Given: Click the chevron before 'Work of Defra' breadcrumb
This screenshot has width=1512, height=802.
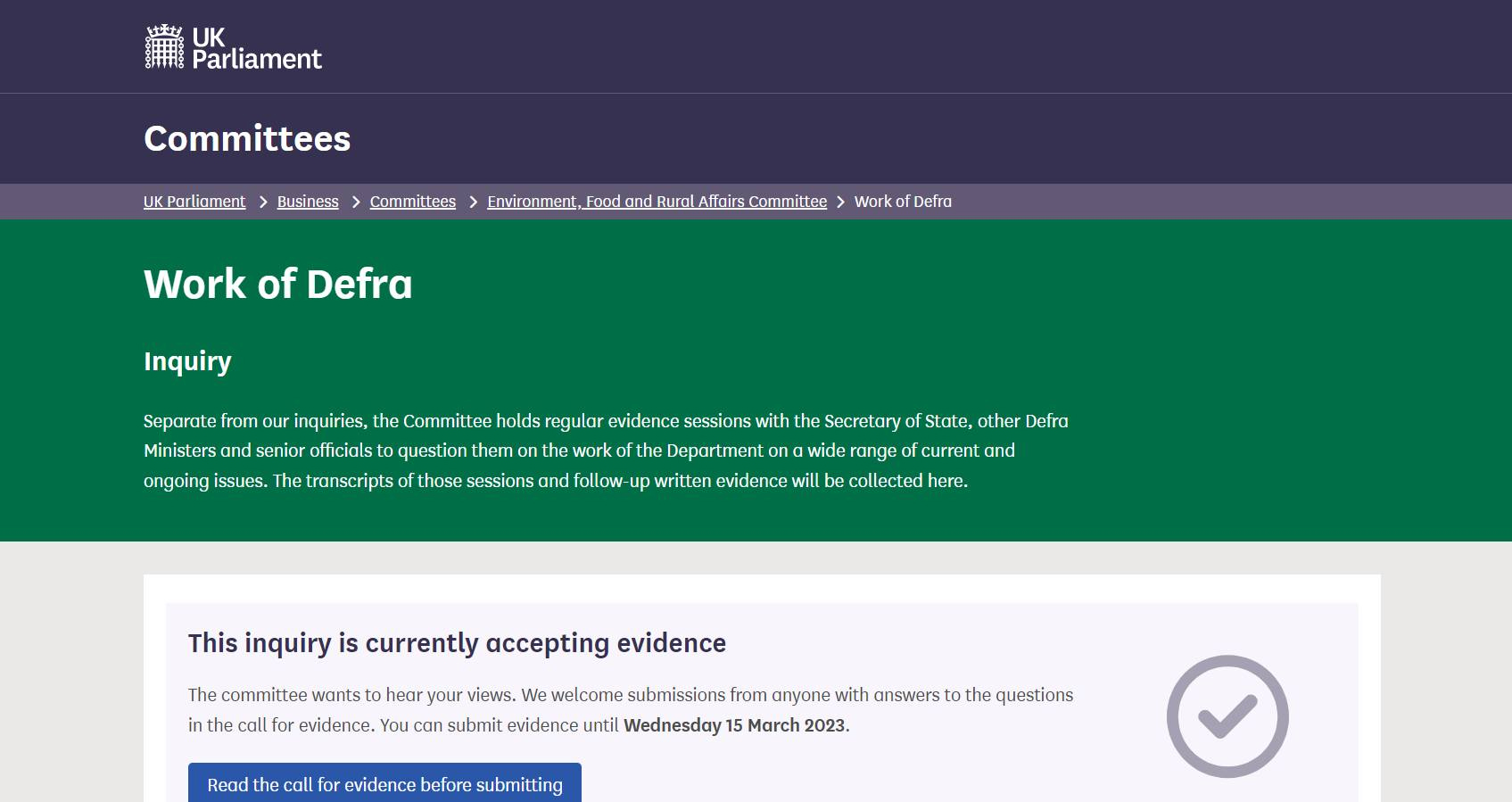Looking at the screenshot, I should [840, 203].
